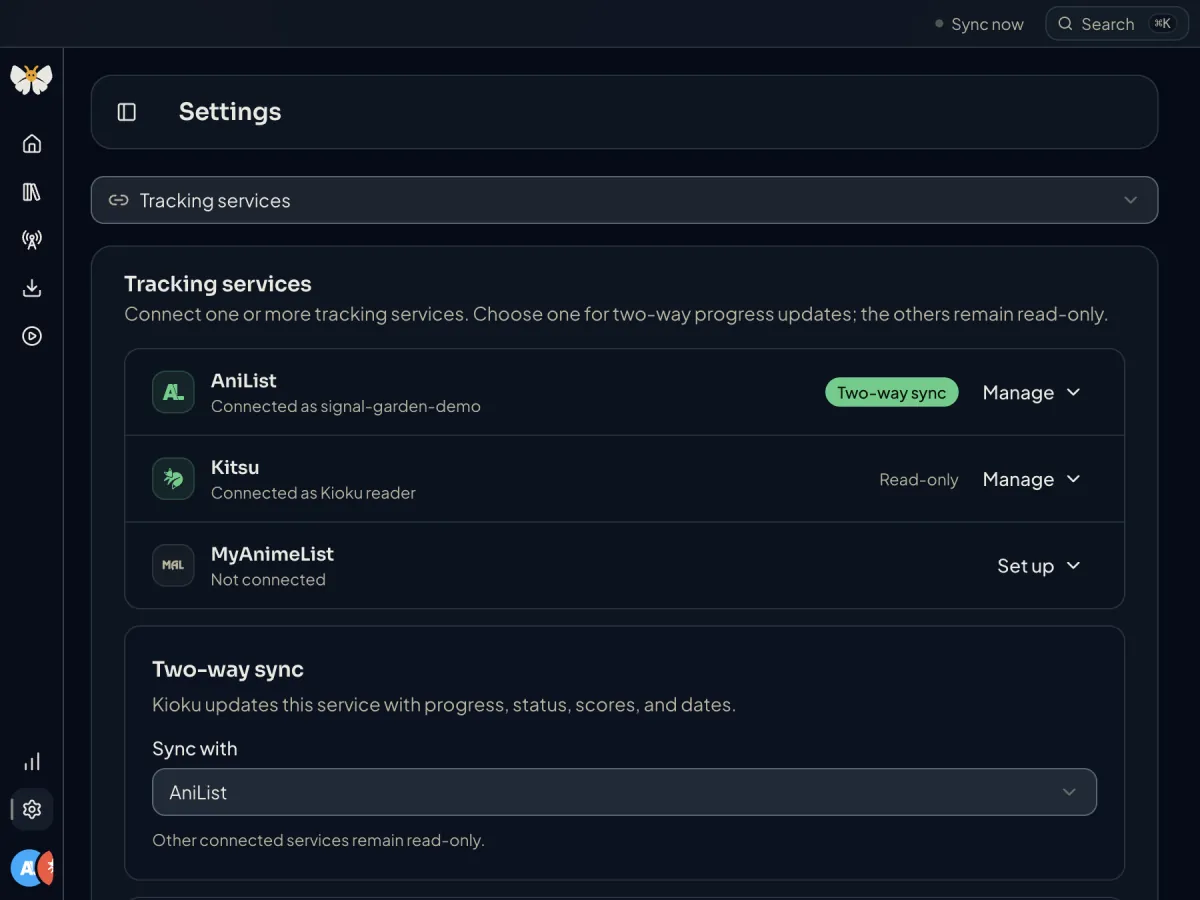Click the MyAnimeList MAL logo icon

(173, 565)
